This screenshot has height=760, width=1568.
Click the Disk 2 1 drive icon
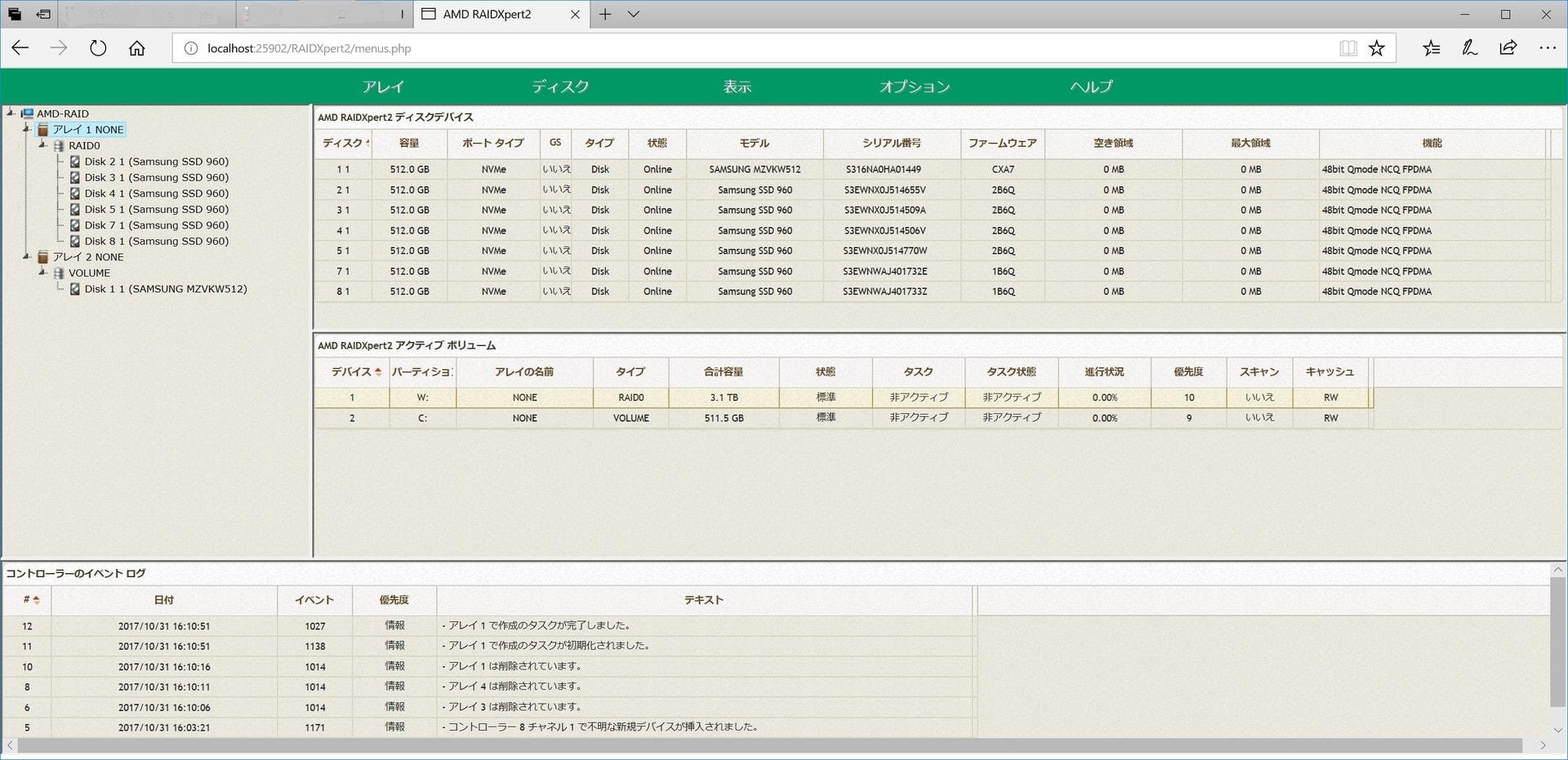pos(75,162)
